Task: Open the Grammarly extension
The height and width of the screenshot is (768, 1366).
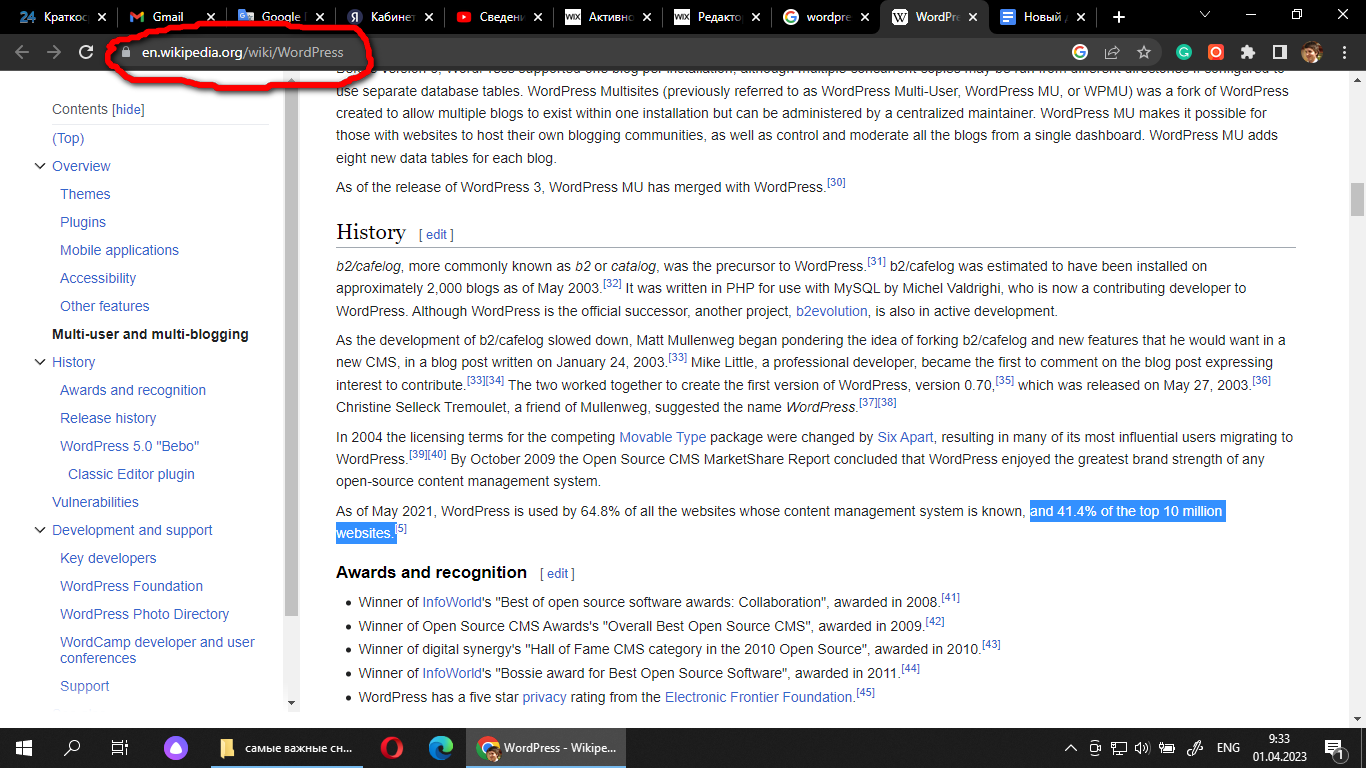Action: pyautogui.click(x=1184, y=52)
